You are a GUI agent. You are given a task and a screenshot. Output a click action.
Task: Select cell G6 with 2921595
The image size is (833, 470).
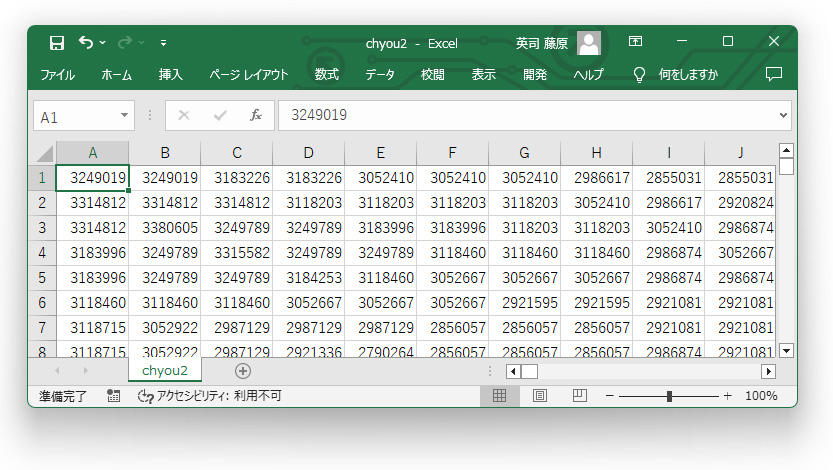click(x=524, y=303)
